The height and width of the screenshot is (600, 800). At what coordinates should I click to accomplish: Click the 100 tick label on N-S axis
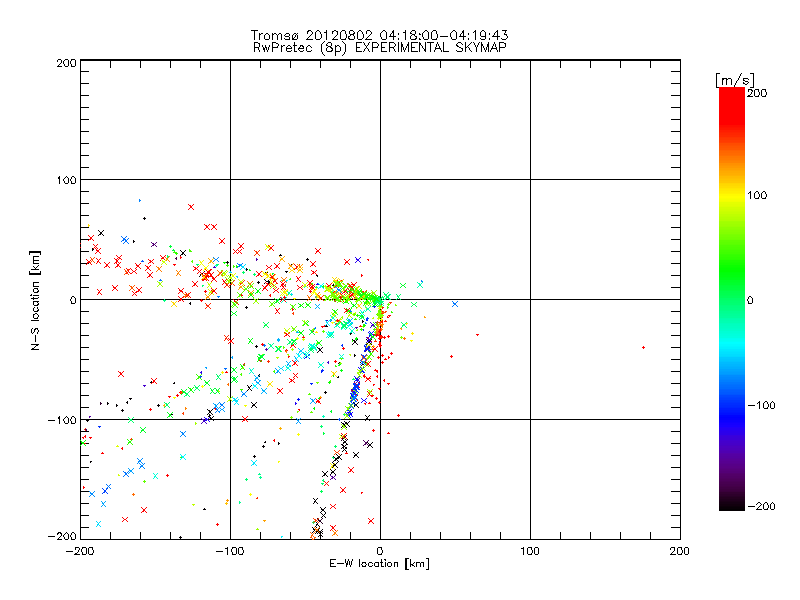[67, 180]
